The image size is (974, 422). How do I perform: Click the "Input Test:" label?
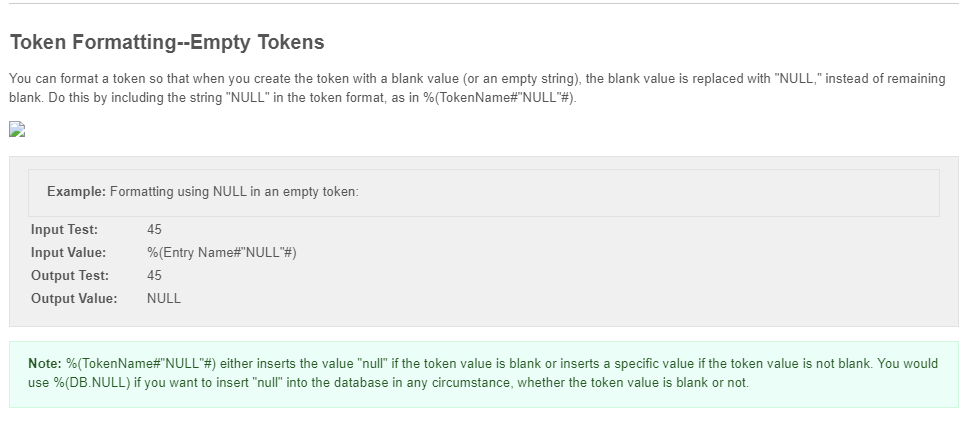(65, 229)
